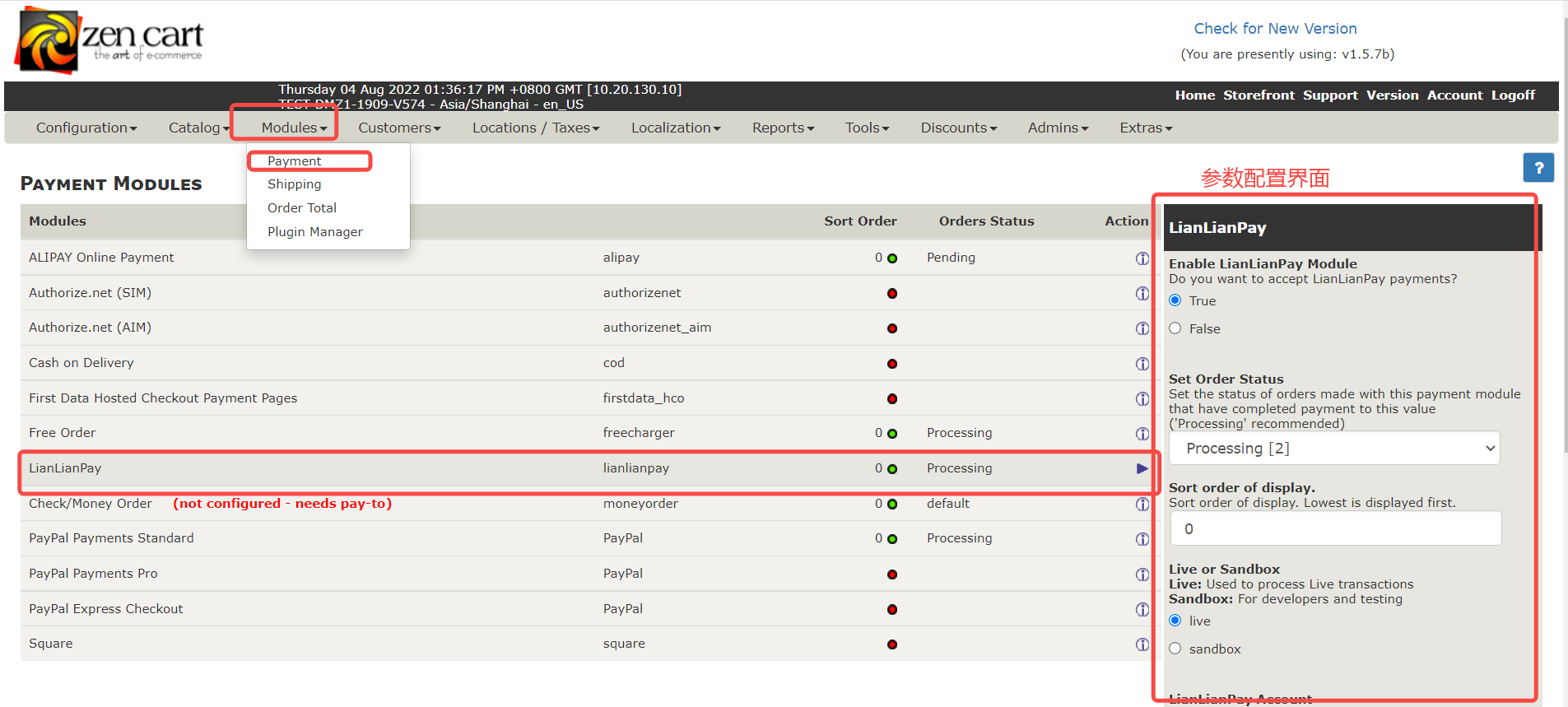Click the LianLianPay row arrow icon

coord(1142,468)
